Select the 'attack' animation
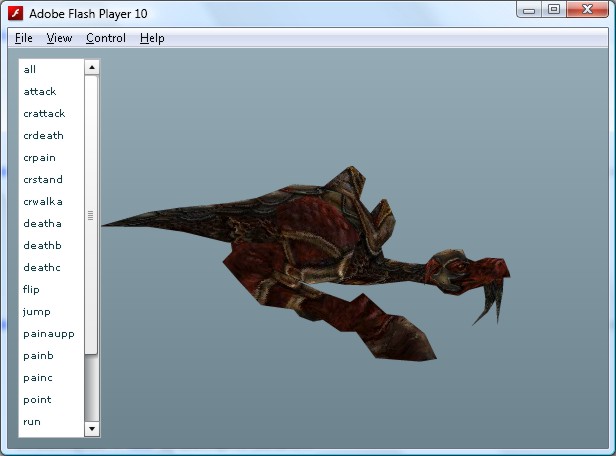This screenshot has width=616, height=456. 51,92
